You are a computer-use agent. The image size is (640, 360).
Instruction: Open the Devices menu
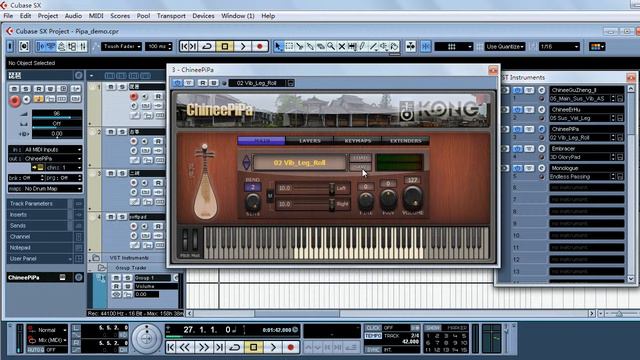tap(203, 16)
